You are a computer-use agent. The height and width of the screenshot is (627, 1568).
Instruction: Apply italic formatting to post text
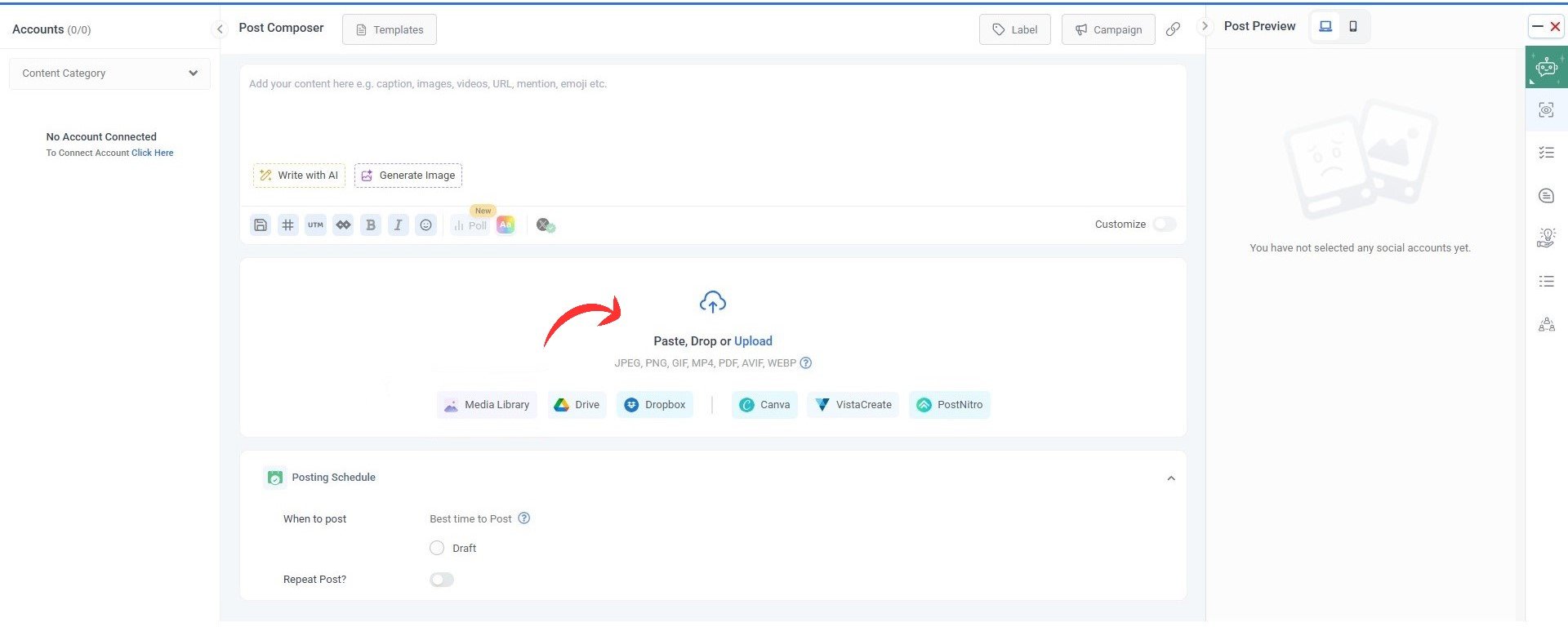pyautogui.click(x=398, y=225)
